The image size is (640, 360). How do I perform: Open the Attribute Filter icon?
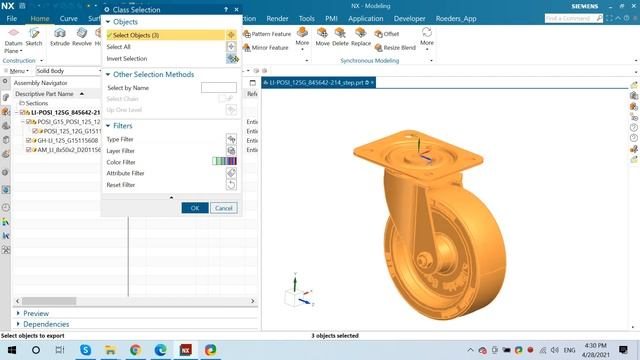point(231,173)
